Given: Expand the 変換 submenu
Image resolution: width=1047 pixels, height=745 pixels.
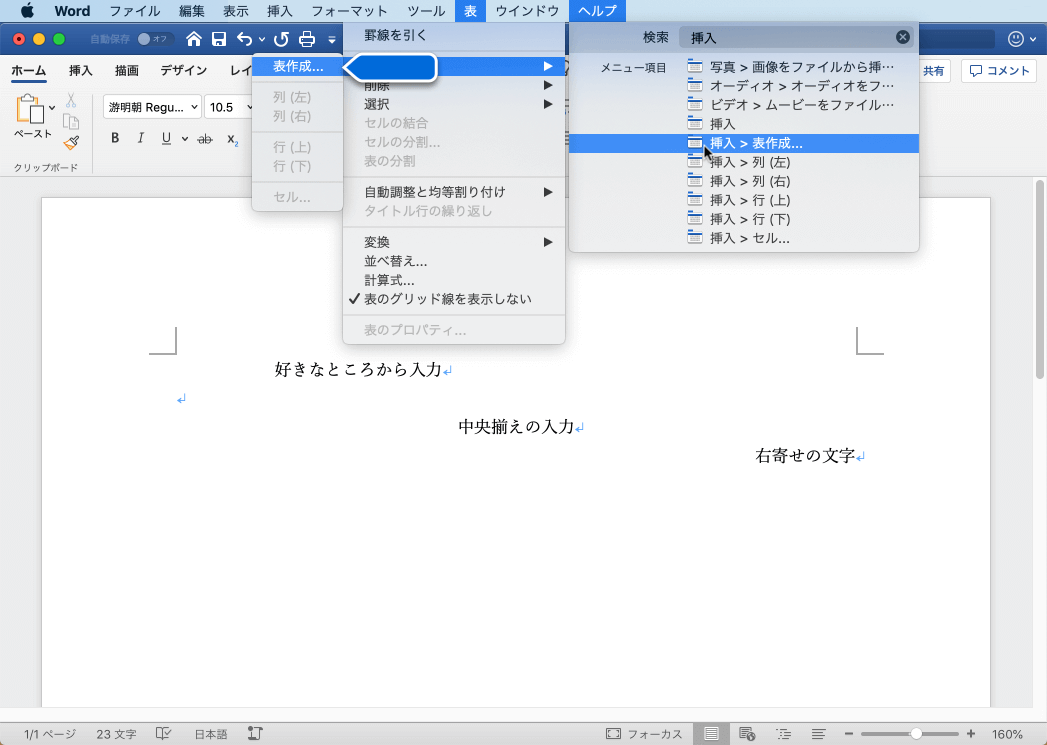Looking at the screenshot, I should [x=454, y=242].
